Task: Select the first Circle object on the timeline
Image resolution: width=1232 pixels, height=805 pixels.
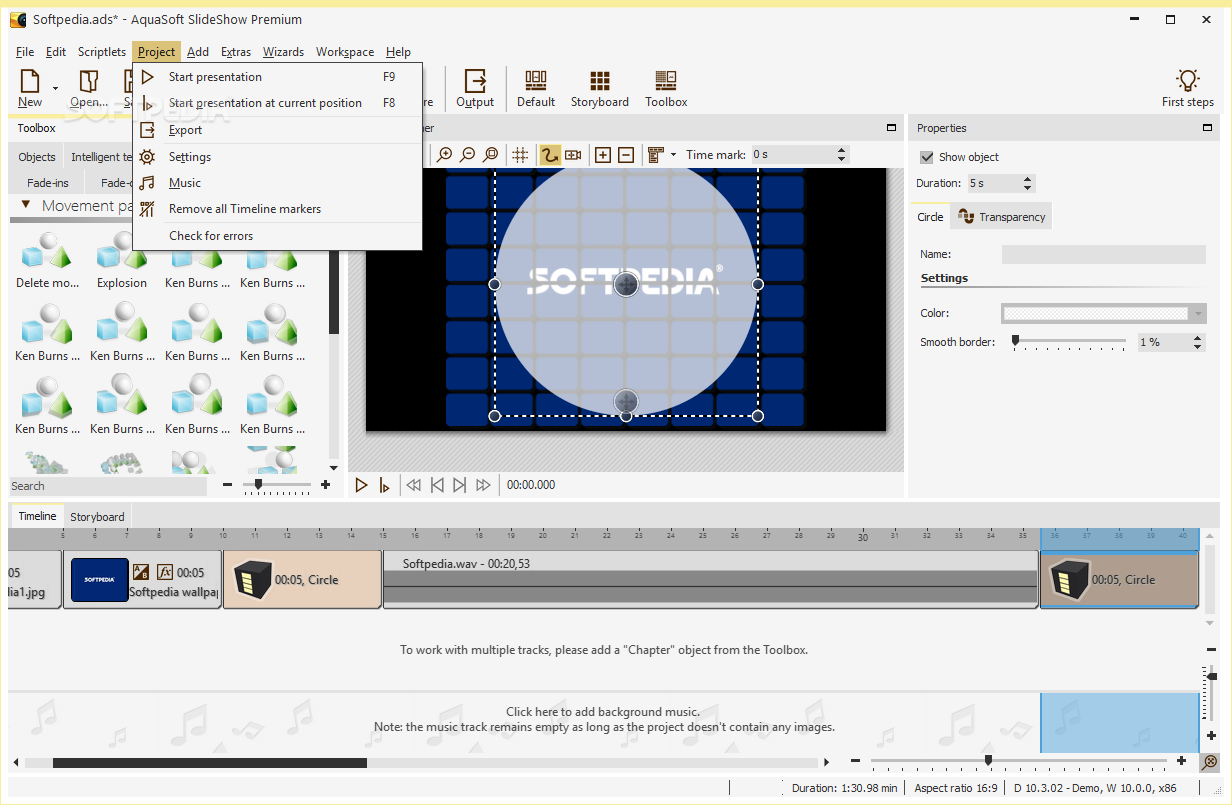Action: (302, 579)
